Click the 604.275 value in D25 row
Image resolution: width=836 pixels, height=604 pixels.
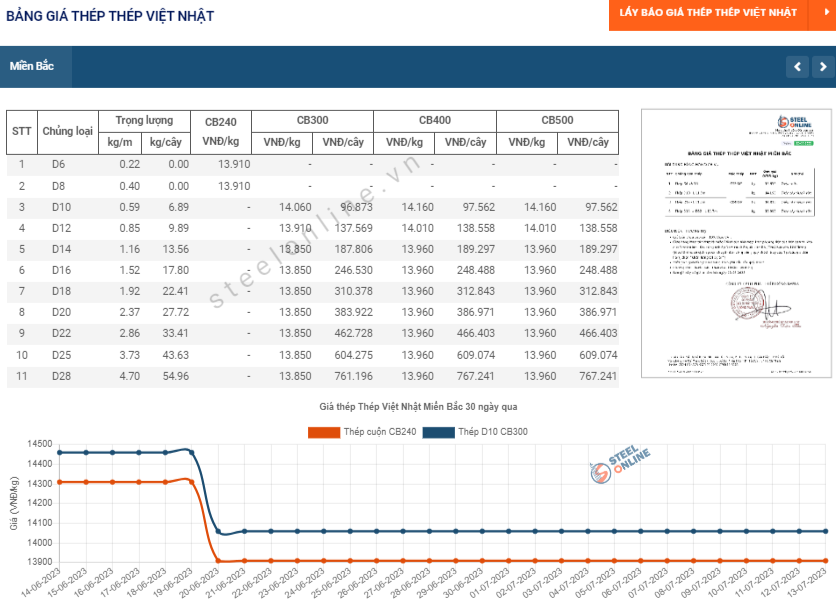pos(353,355)
